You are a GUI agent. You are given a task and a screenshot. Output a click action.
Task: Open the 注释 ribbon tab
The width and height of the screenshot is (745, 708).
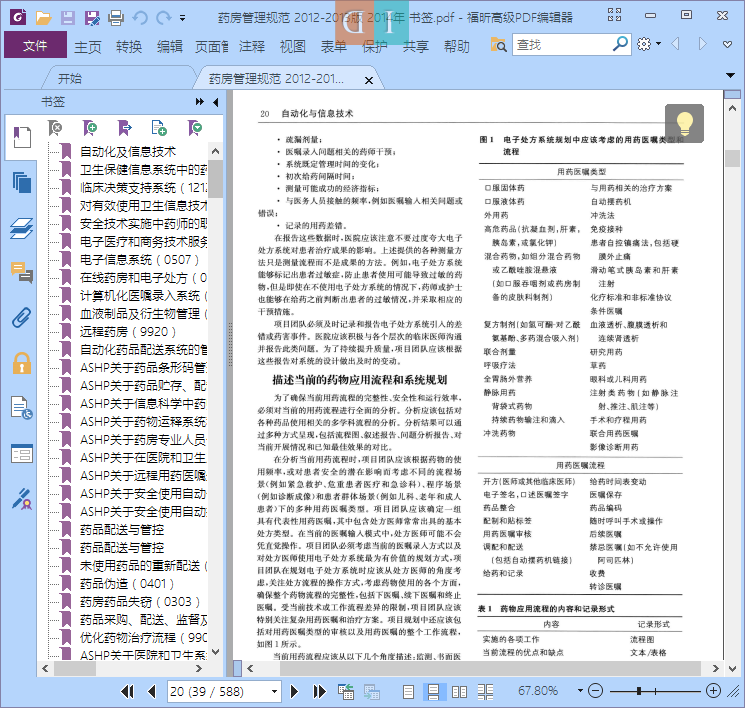tap(252, 47)
